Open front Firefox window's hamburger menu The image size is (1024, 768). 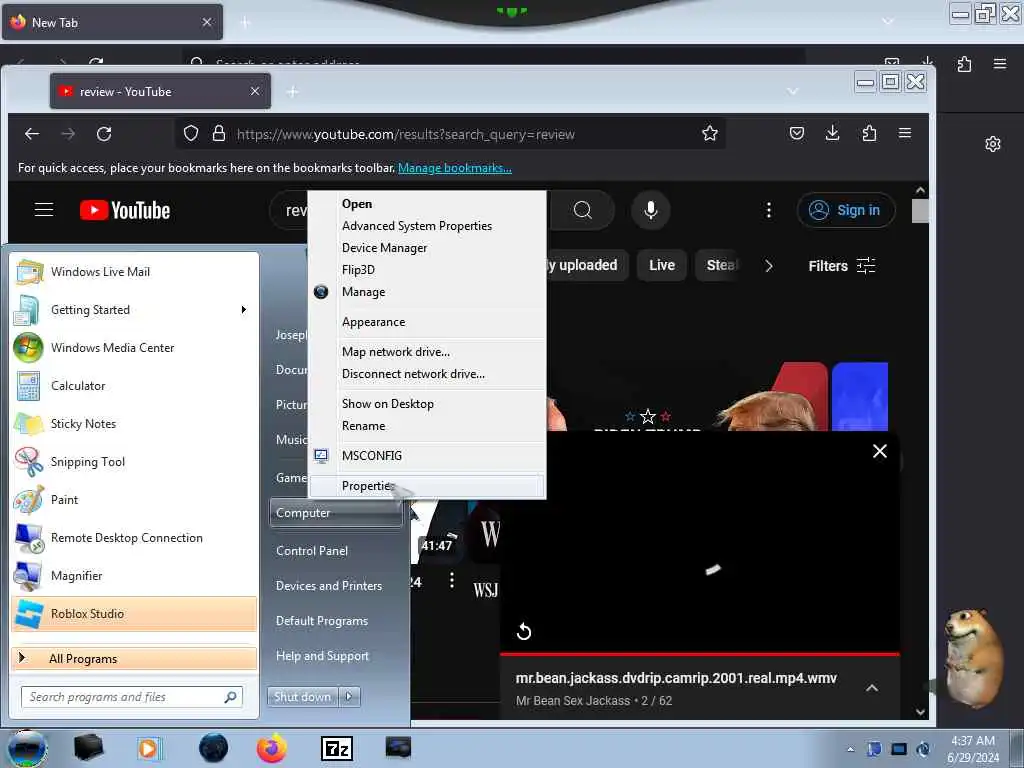point(905,133)
